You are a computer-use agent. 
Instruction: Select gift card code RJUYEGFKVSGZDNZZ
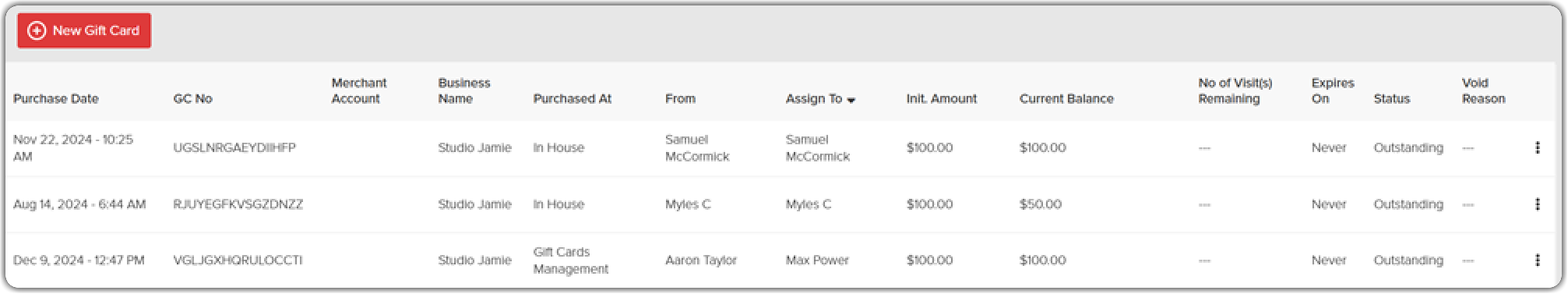[238, 204]
